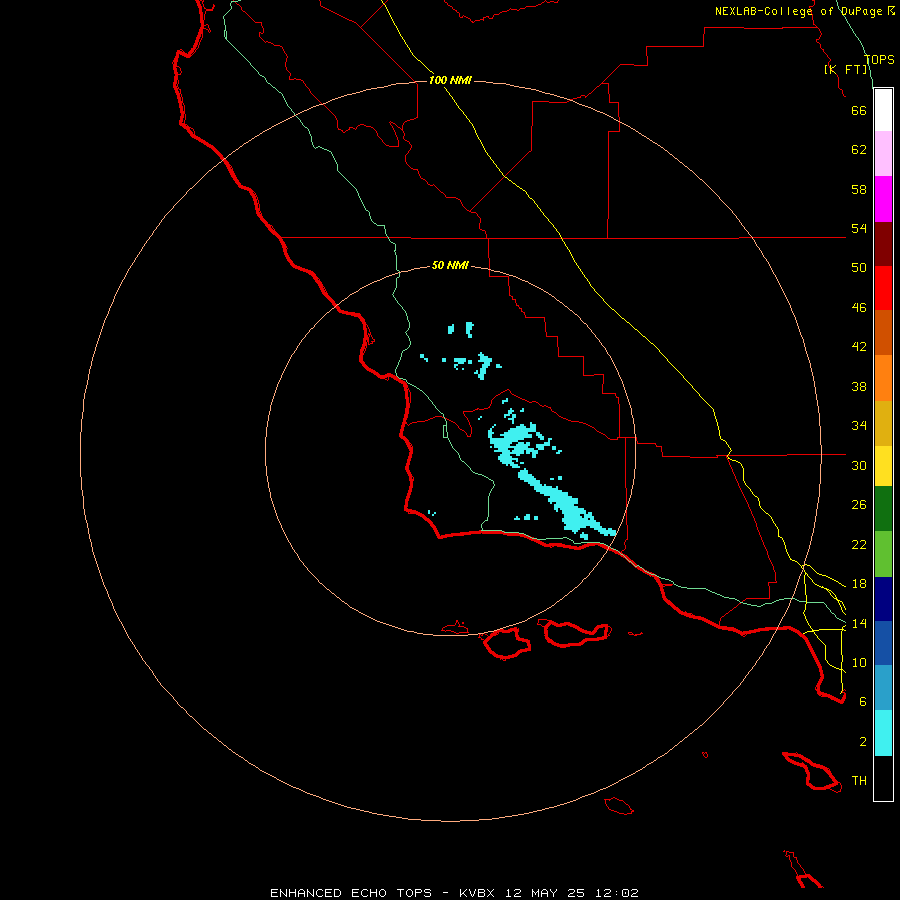Click the dark red 54 kft swatch
Image resolution: width=900 pixels, height=900 pixels.
883,243
